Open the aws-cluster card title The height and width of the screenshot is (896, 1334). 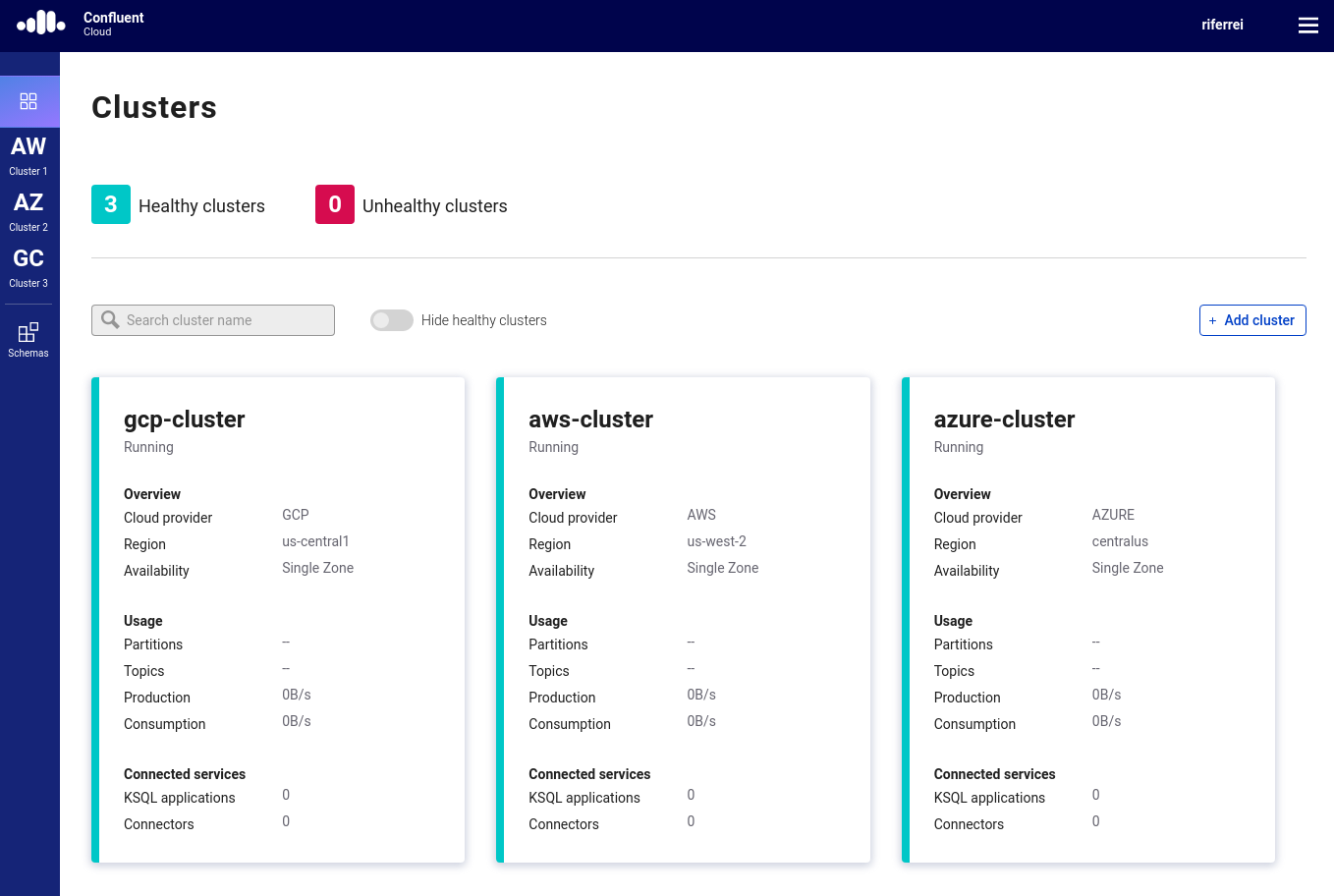pyautogui.click(x=590, y=420)
